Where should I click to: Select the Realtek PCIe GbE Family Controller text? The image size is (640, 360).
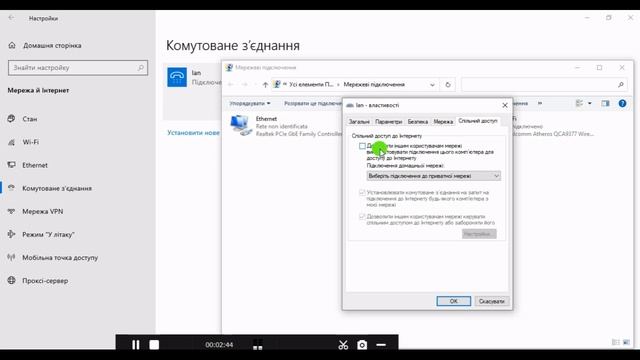click(299, 134)
